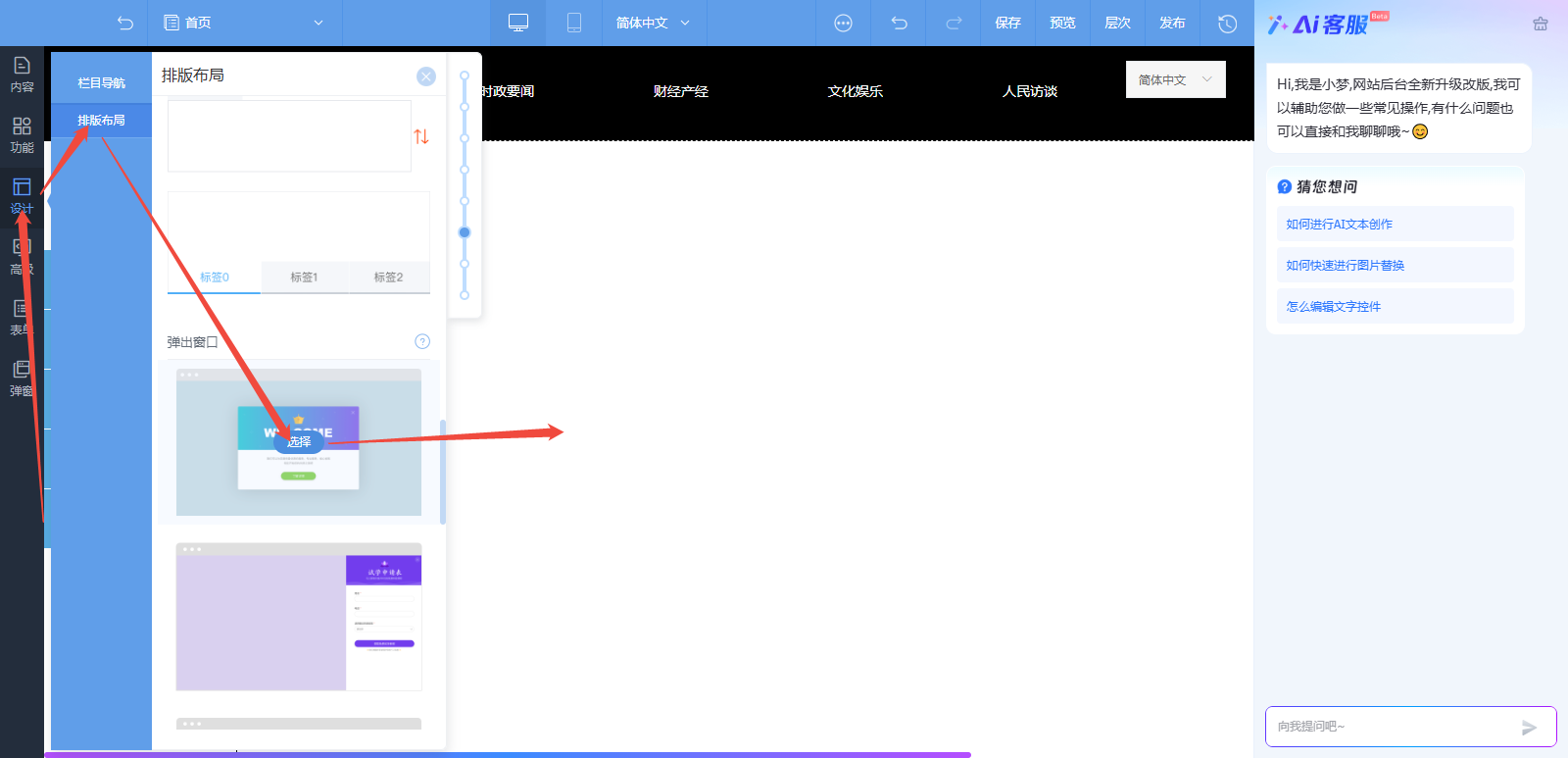Click the first empty layout template
The image size is (1568, 758).
coord(289,136)
